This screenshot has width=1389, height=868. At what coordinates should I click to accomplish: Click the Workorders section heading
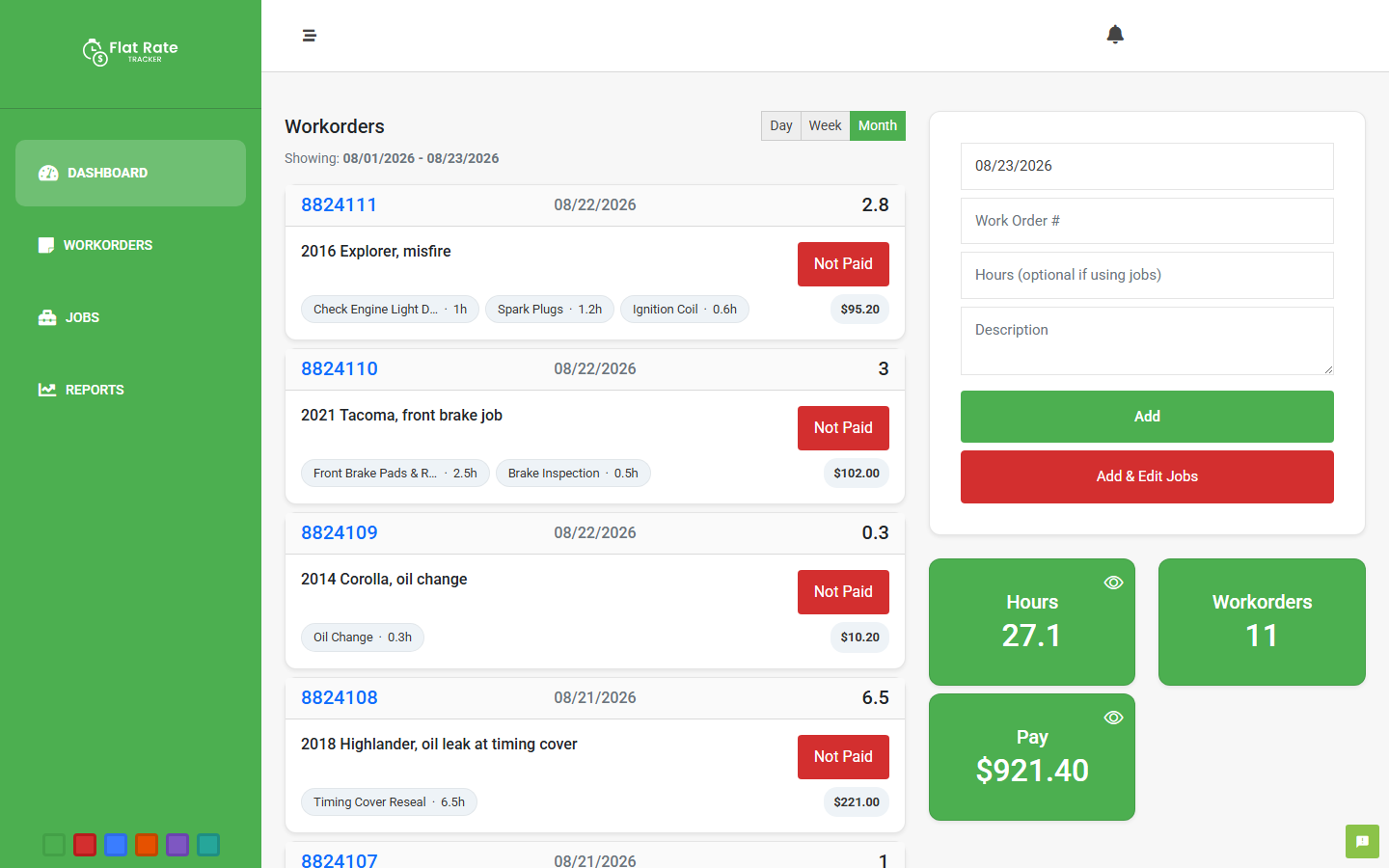pos(335,126)
